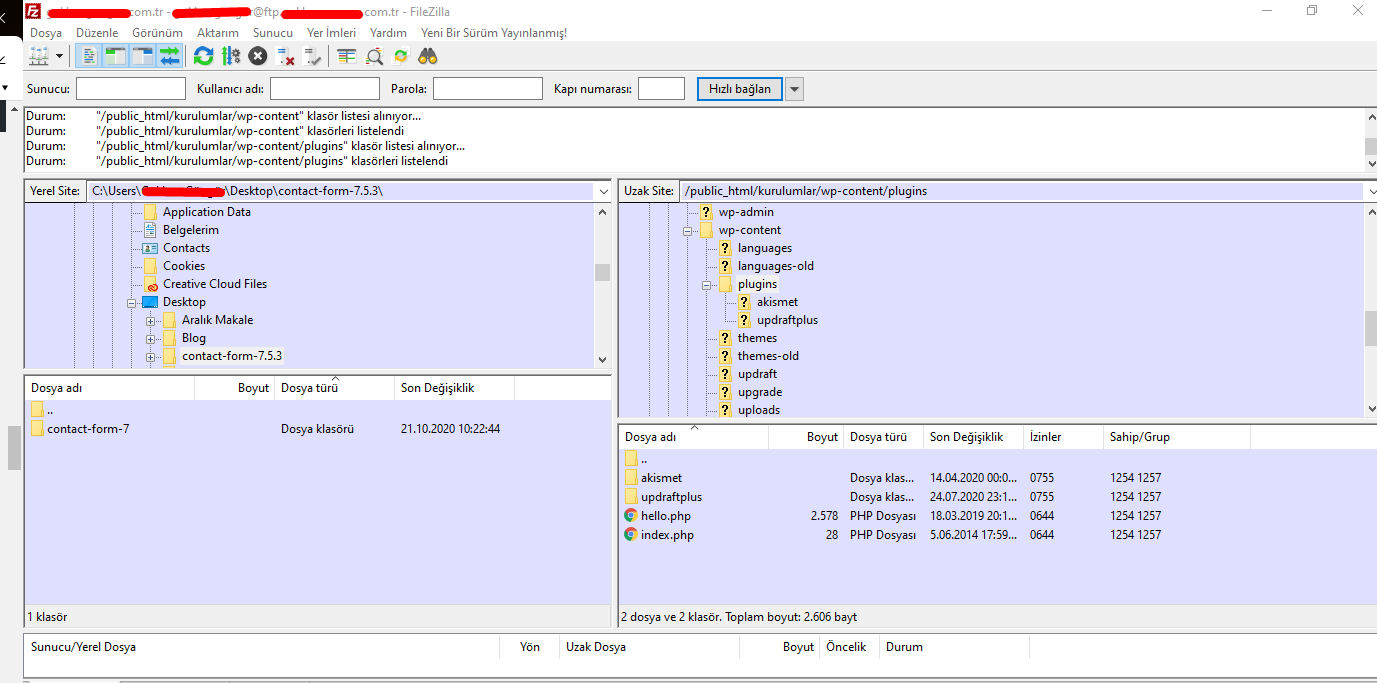Image resolution: width=1377 pixels, height=683 pixels.
Task: Select Contacts folder in local tree
Action: pos(187,248)
